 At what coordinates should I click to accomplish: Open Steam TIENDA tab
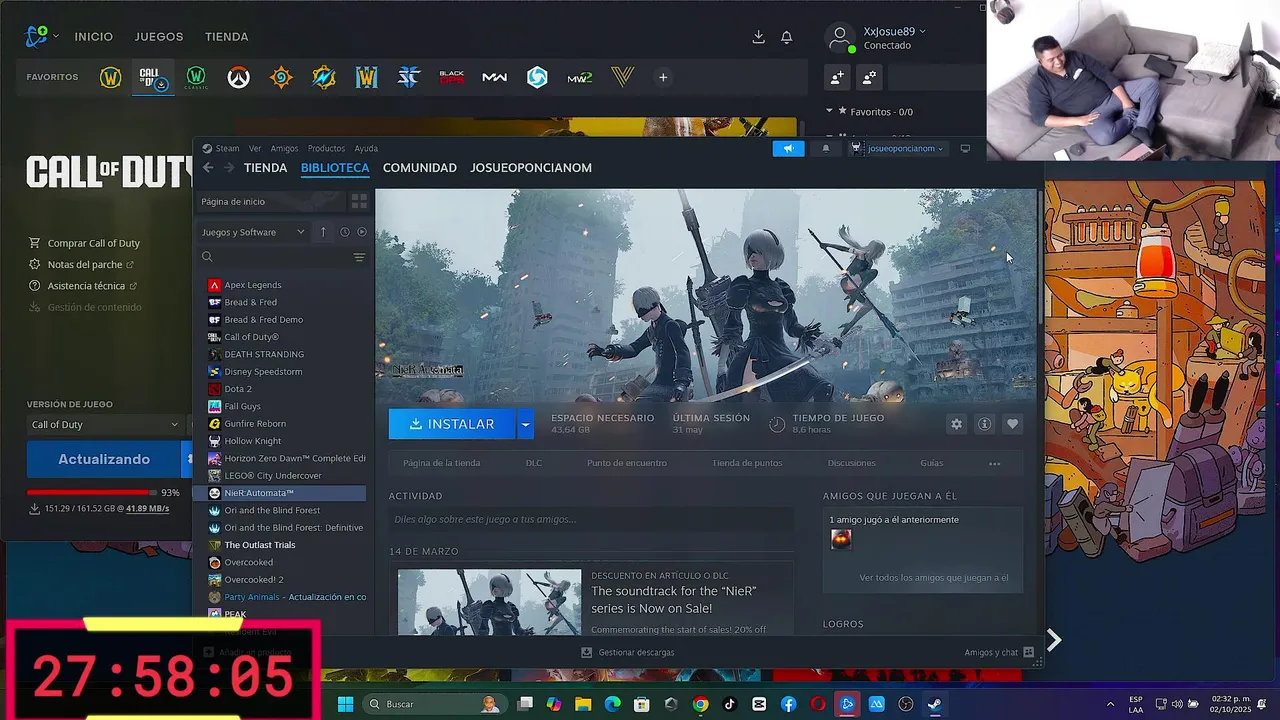(x=266, y=168)
